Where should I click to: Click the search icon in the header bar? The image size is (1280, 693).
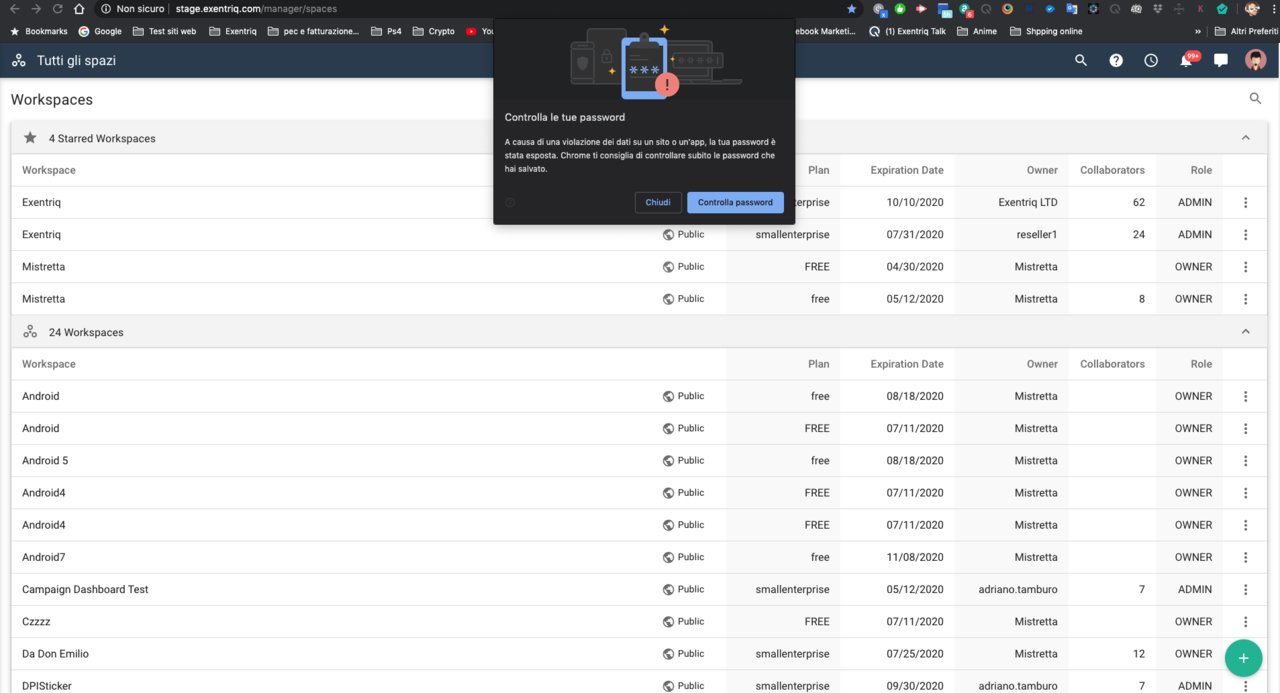click(x=1080, y=61)
